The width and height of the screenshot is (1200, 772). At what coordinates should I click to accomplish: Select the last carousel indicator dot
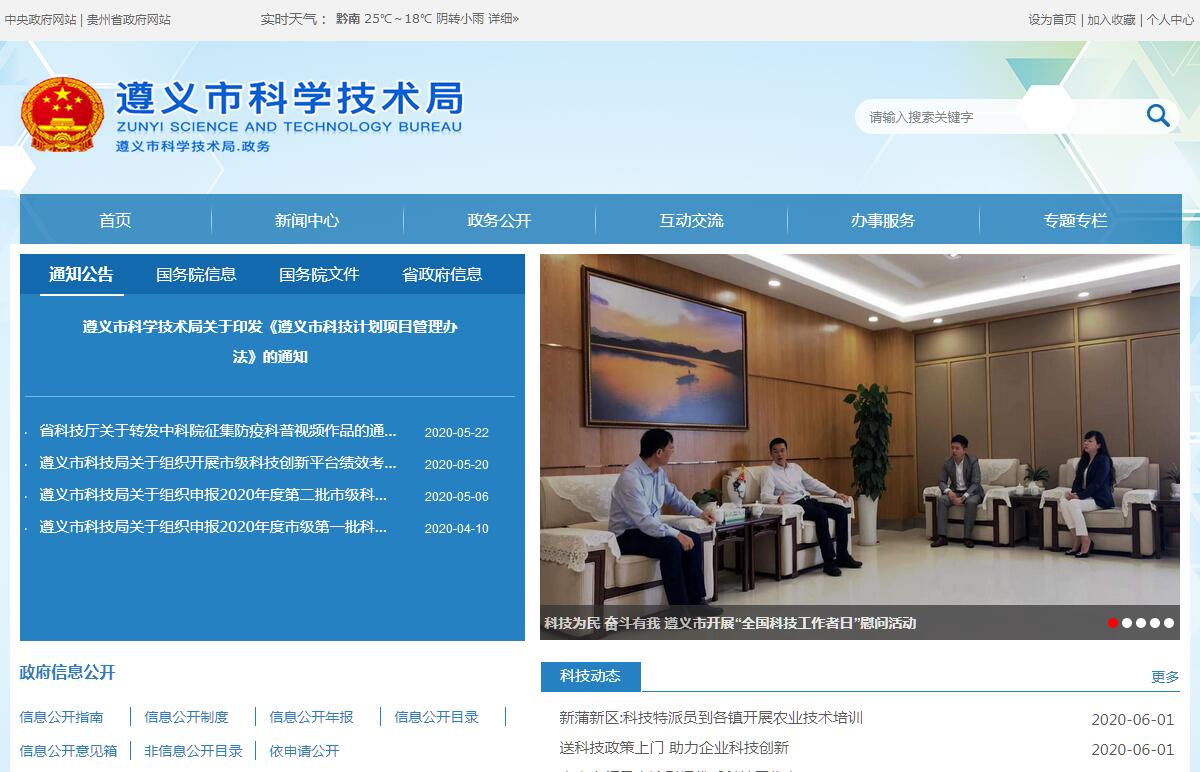click(1169, 623)
